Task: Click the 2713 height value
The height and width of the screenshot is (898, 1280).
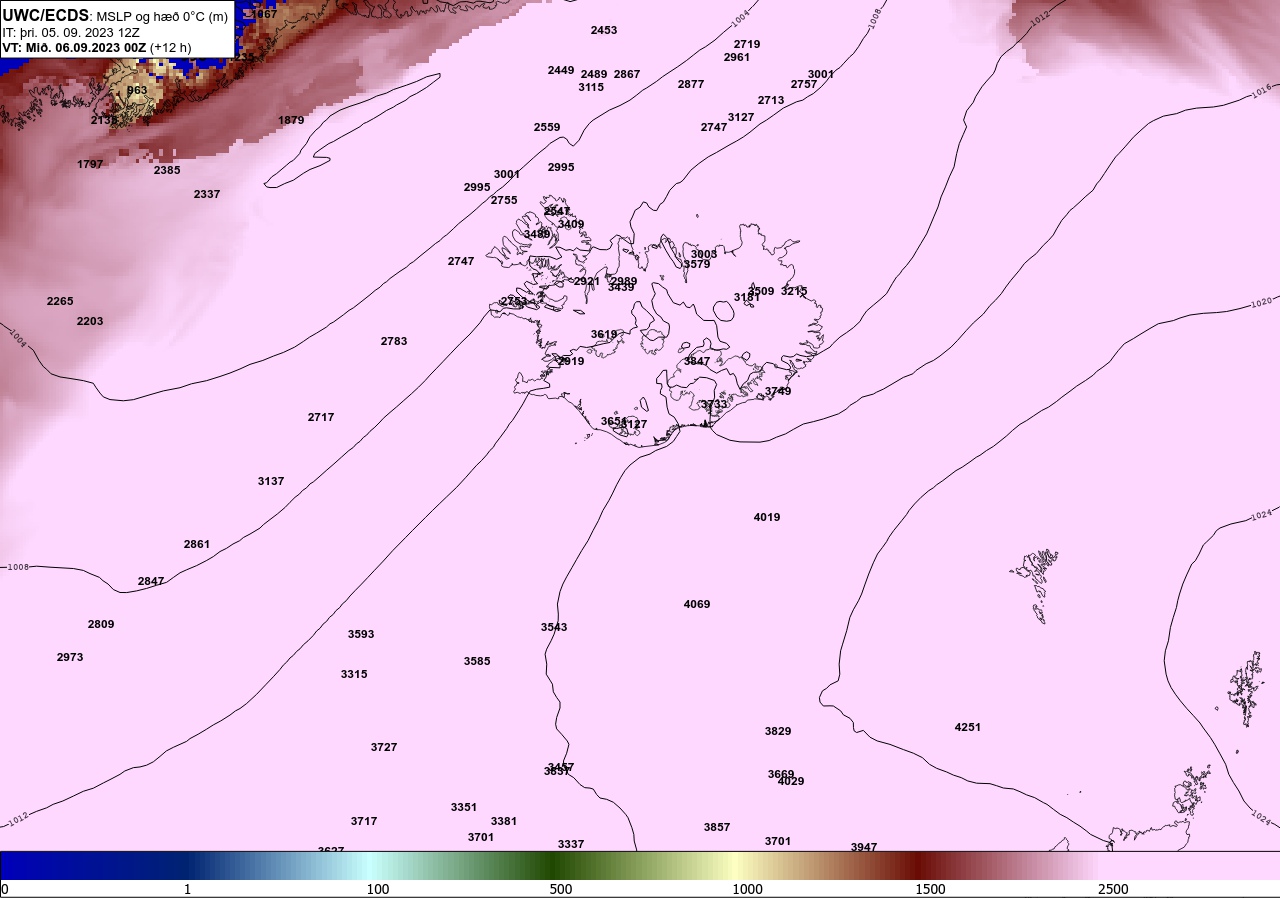Action: 771,100
